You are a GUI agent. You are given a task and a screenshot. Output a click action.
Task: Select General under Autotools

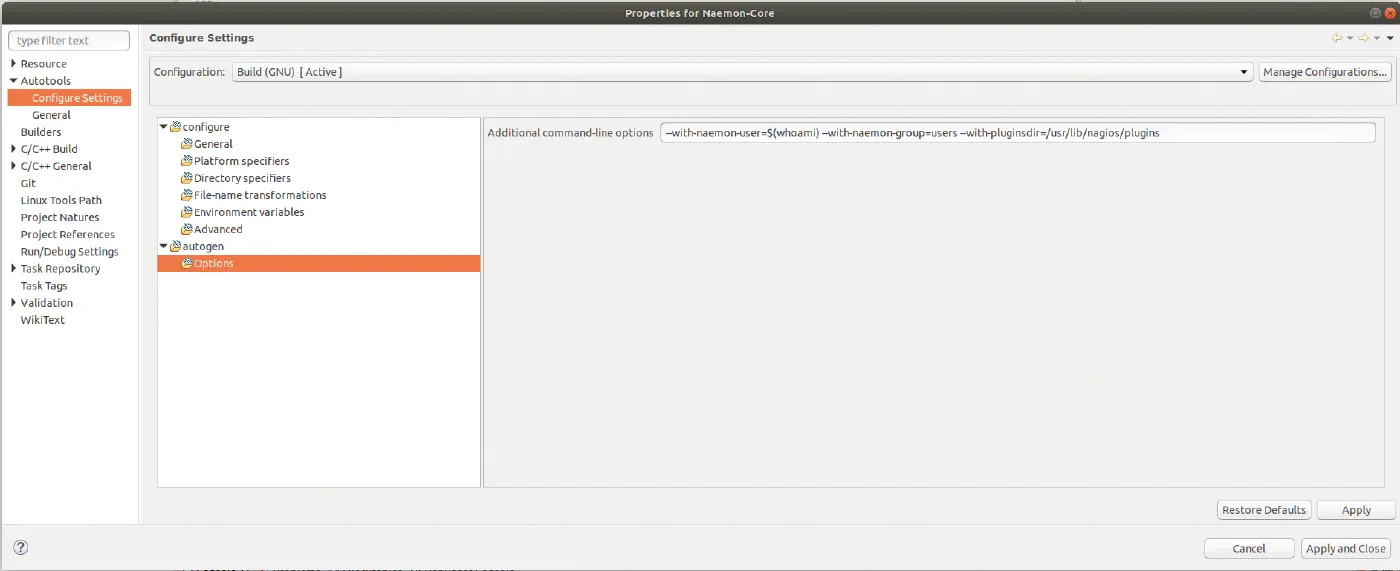pyautogui.click(x=51, y=115)
